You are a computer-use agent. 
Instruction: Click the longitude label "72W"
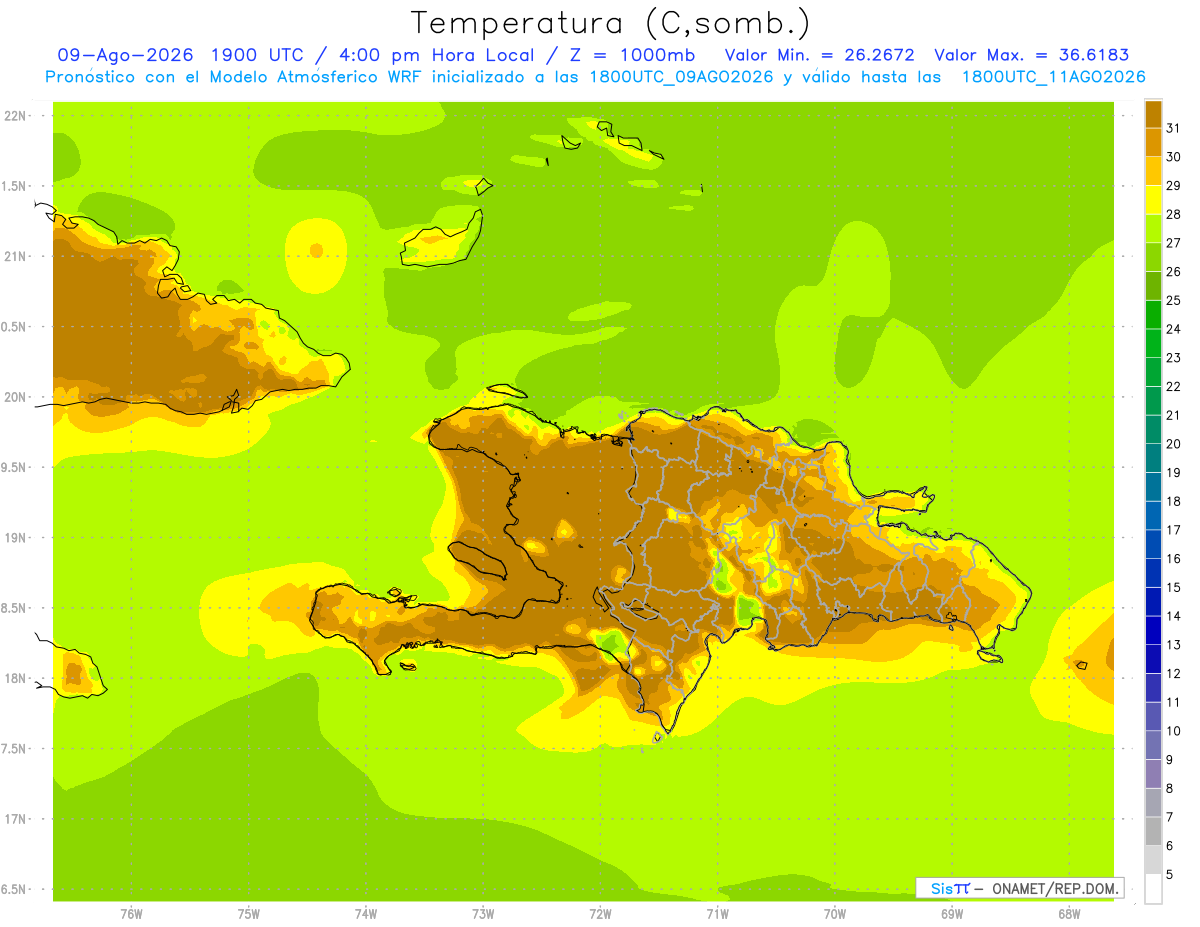point(600,914)
